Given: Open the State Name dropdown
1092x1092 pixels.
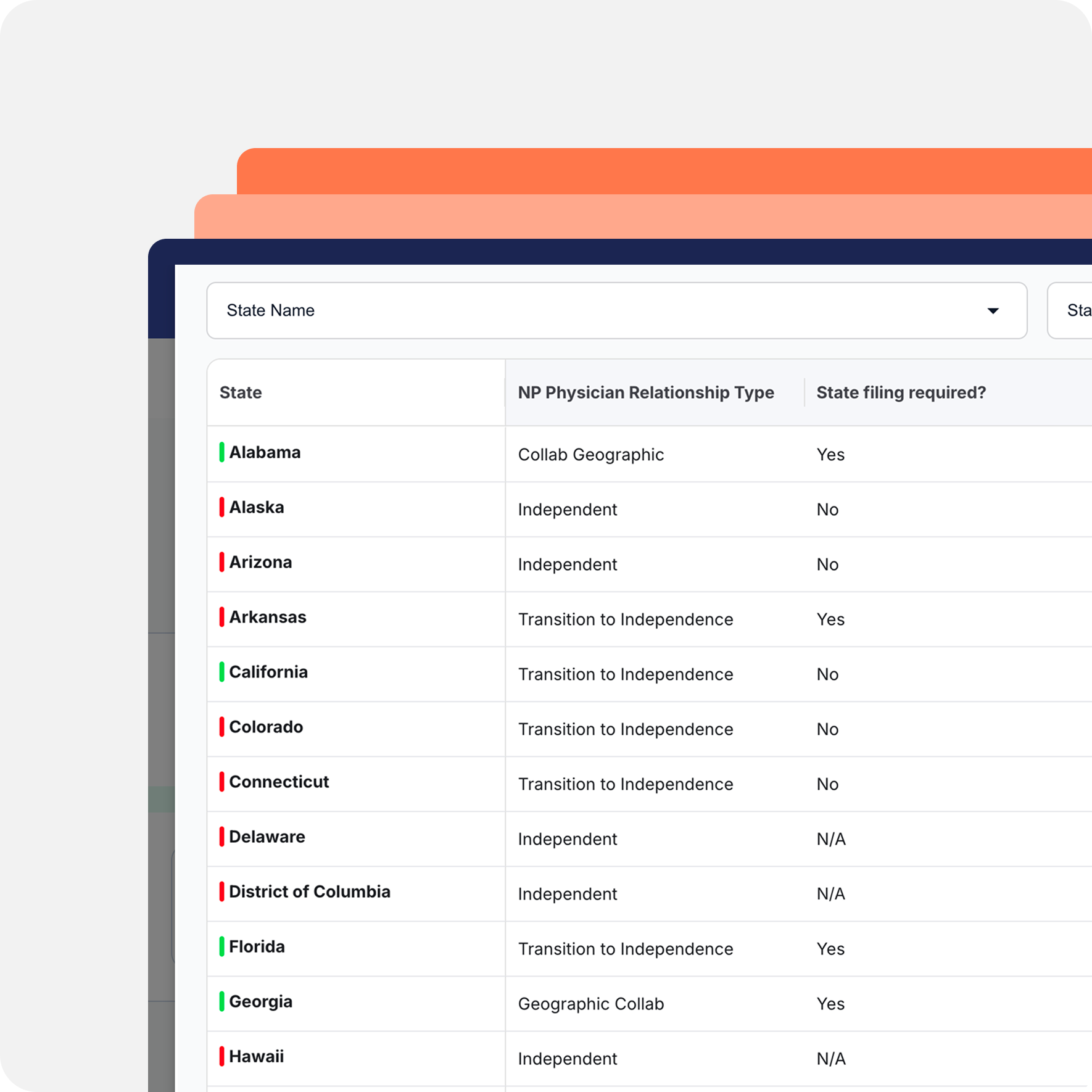Looking at the screenshot, I should tap(617, 310).
